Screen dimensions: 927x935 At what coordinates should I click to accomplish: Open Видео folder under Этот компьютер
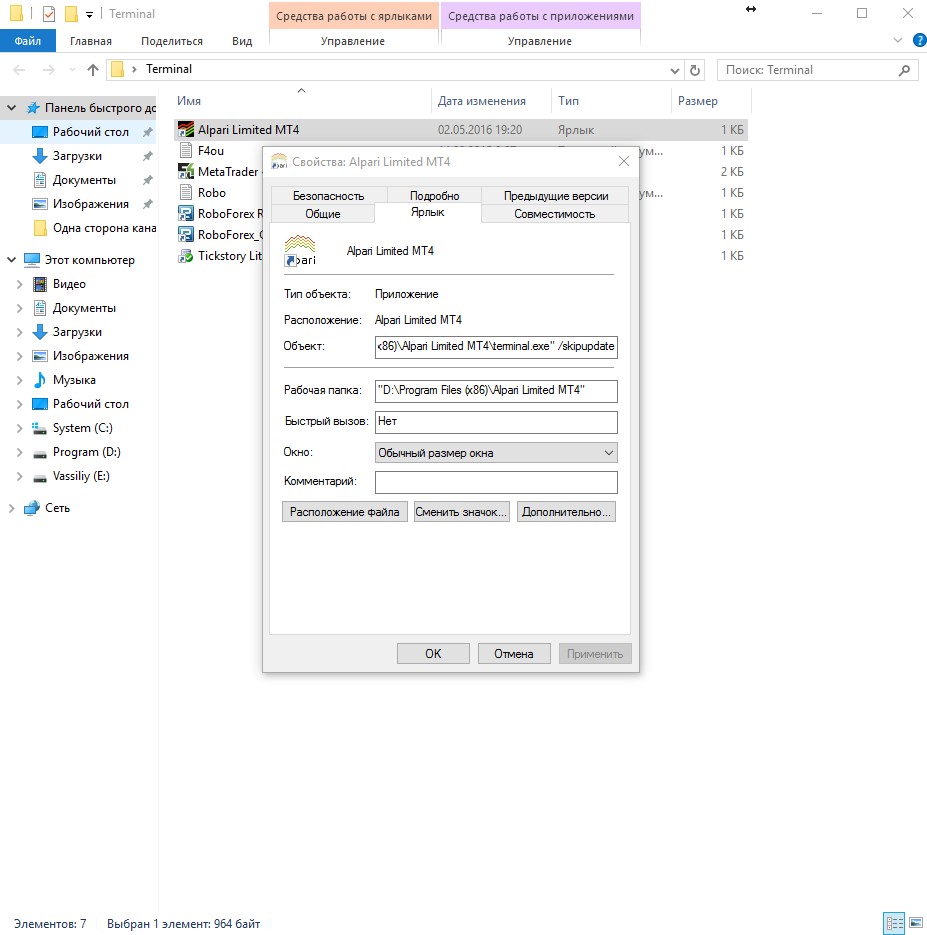pyautogui.click(x=69, y=284)
